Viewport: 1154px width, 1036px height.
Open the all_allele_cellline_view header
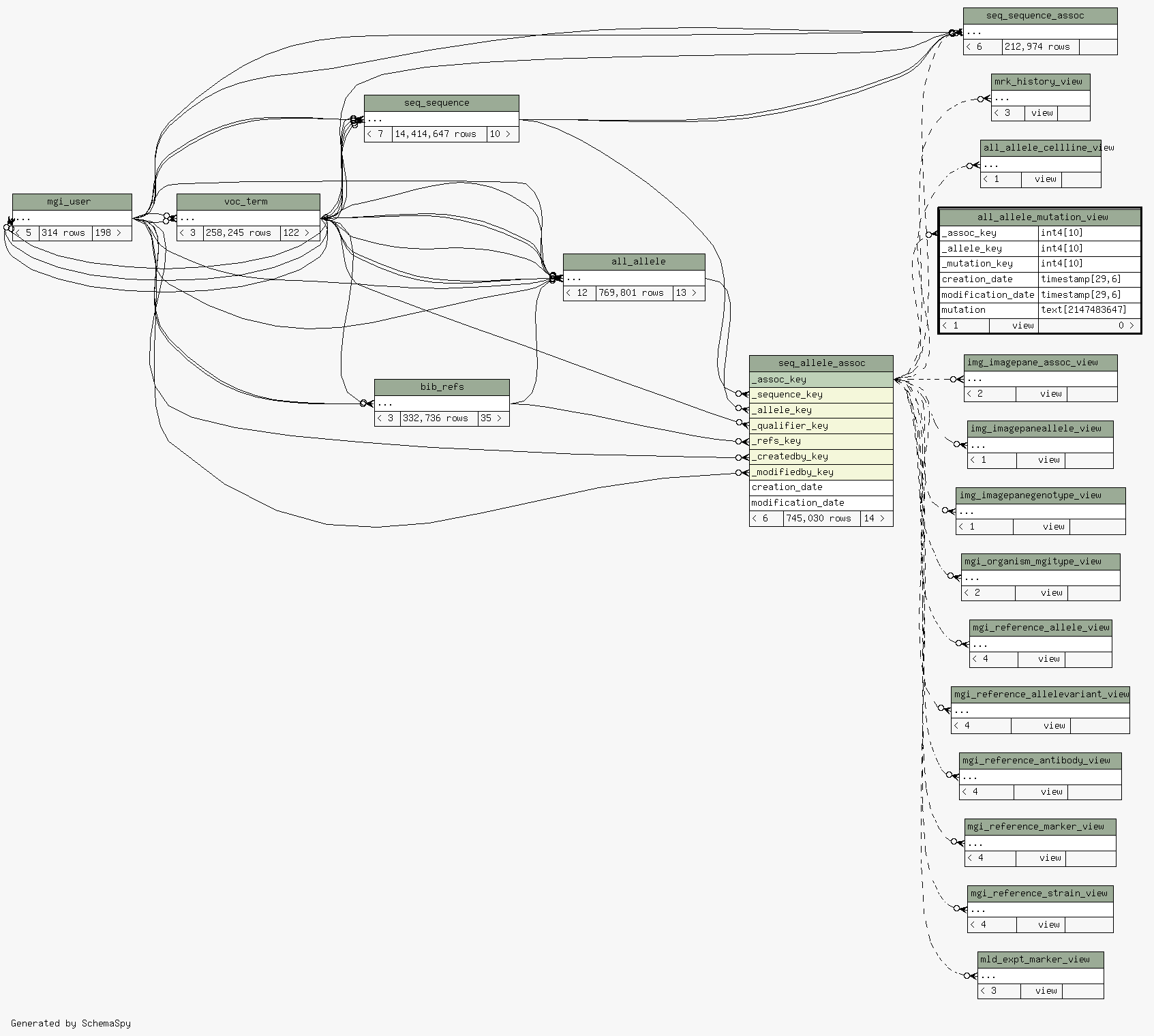[1041, 148]
